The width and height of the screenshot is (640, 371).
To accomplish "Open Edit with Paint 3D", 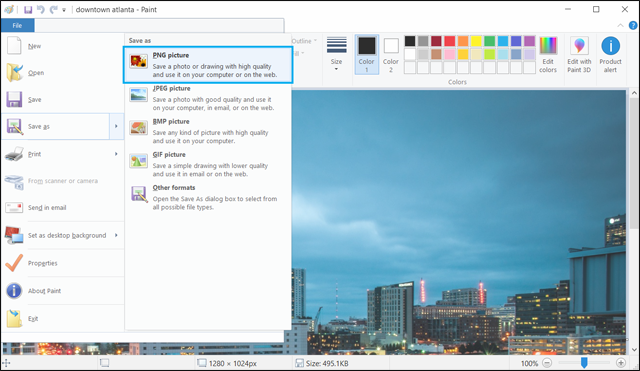I will (579, 55).
